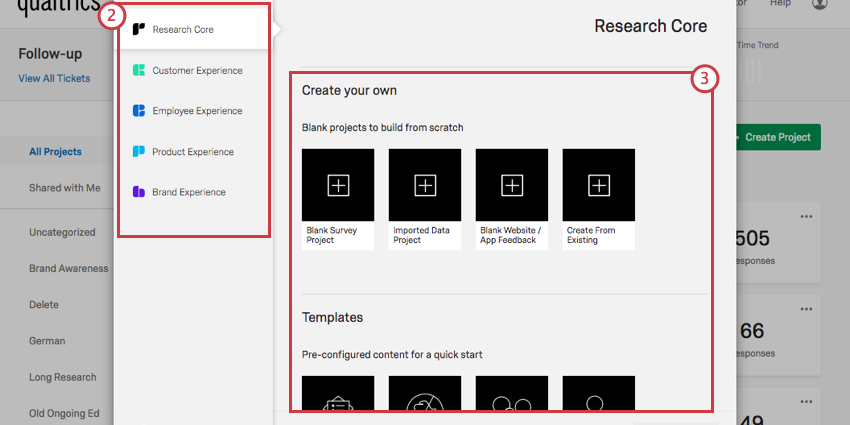Click the Customer Experience icon in sidebar
The height and width of the screenshot is (425, 850).
coord(139,71)
